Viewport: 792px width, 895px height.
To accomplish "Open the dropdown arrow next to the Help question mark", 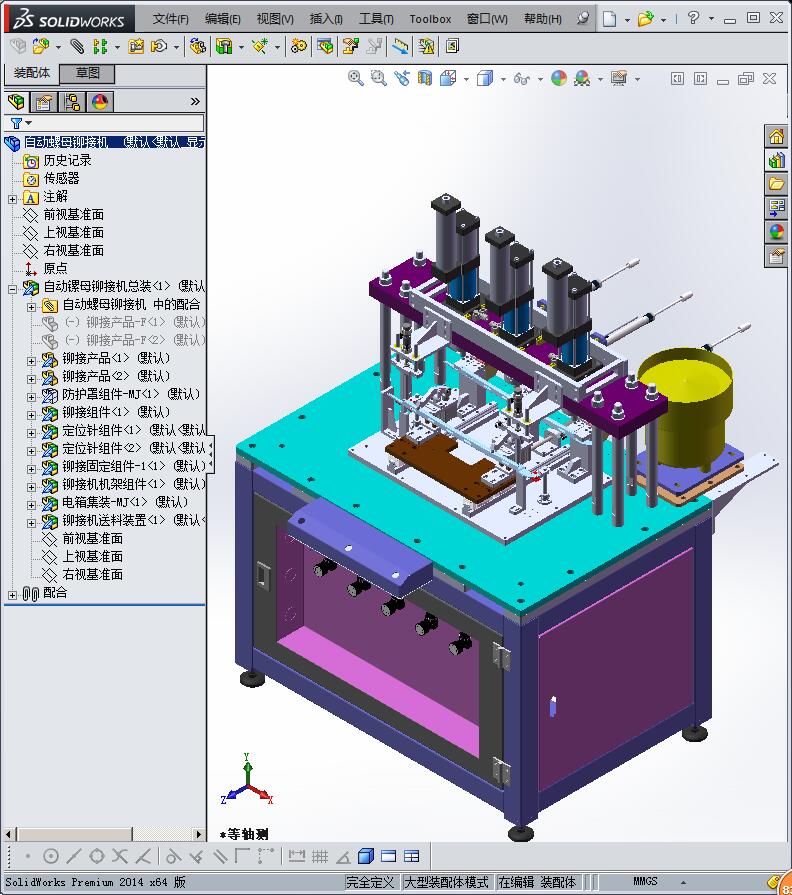I will [712, 19].
